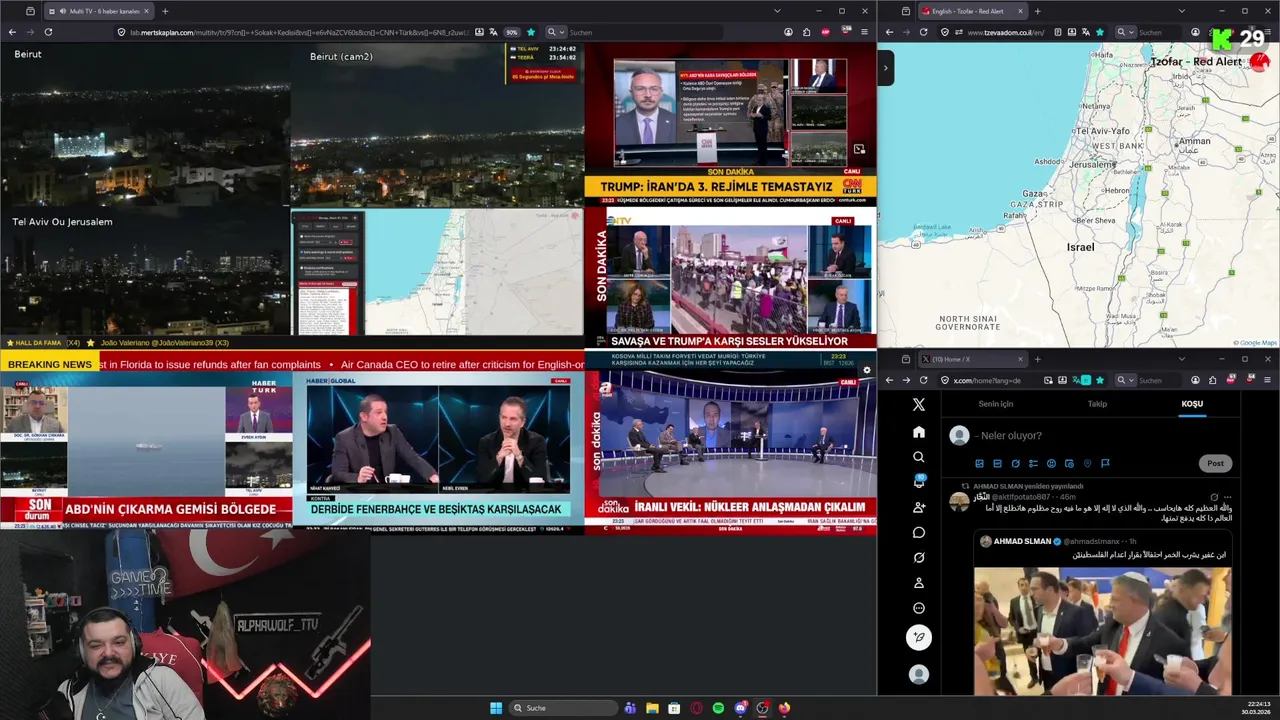Image resolution: width=1280 pixels, height=720 pixels.
Task: Click the 90% zoom level badge
Action: (511, 32)
